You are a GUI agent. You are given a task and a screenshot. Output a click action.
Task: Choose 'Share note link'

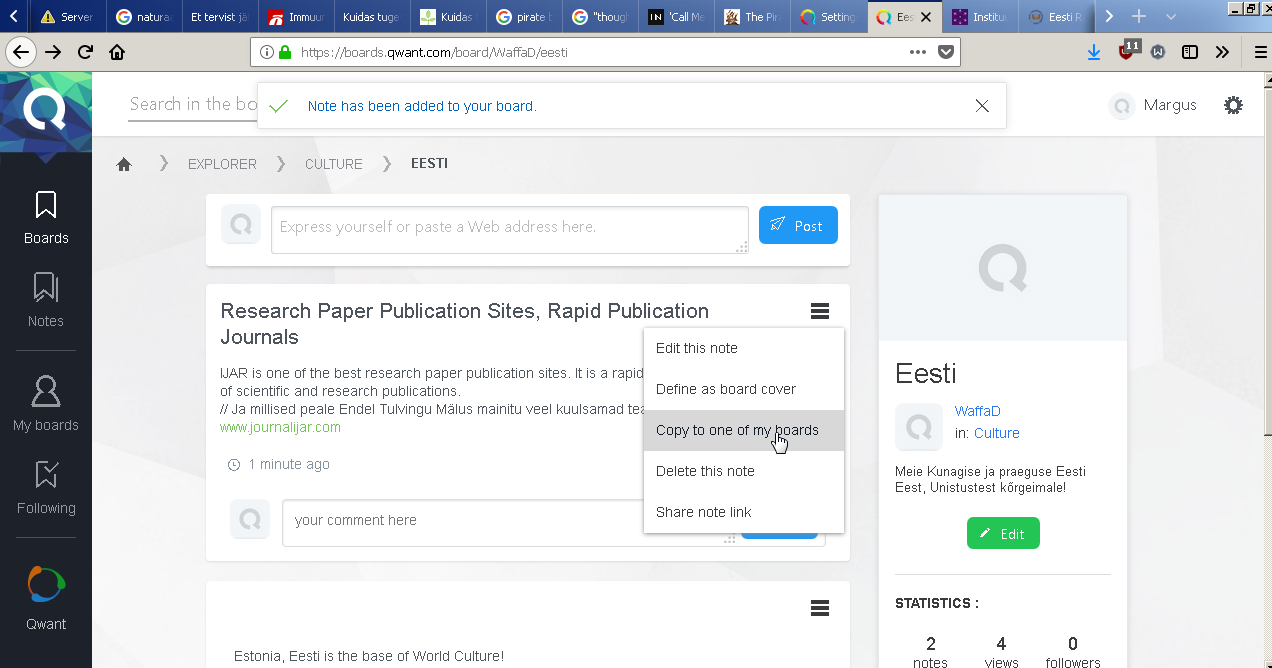[744, 512]
